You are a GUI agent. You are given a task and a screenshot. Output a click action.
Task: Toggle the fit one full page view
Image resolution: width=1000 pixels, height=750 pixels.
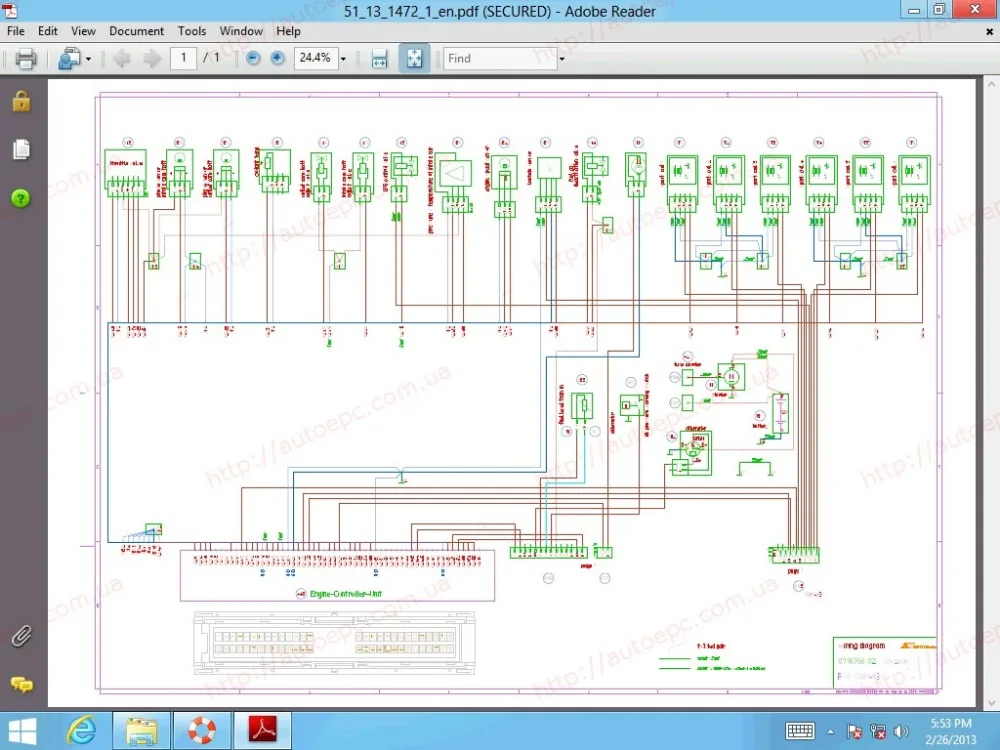tap(414, 59)
